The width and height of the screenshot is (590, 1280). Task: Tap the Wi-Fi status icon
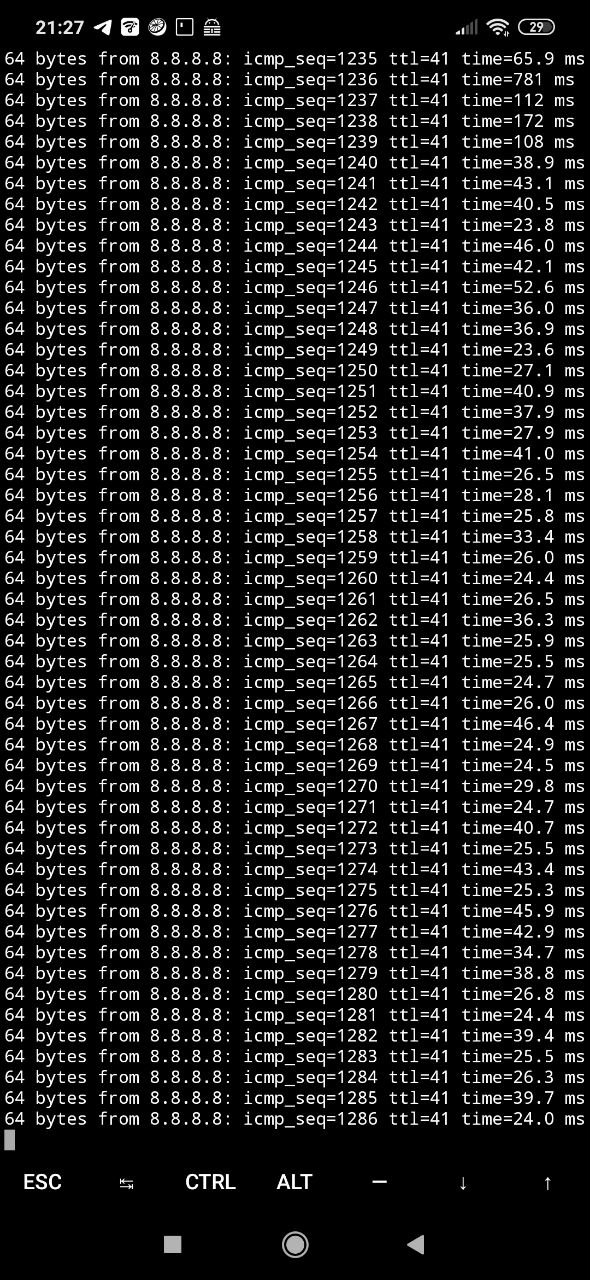pos(498,27)
